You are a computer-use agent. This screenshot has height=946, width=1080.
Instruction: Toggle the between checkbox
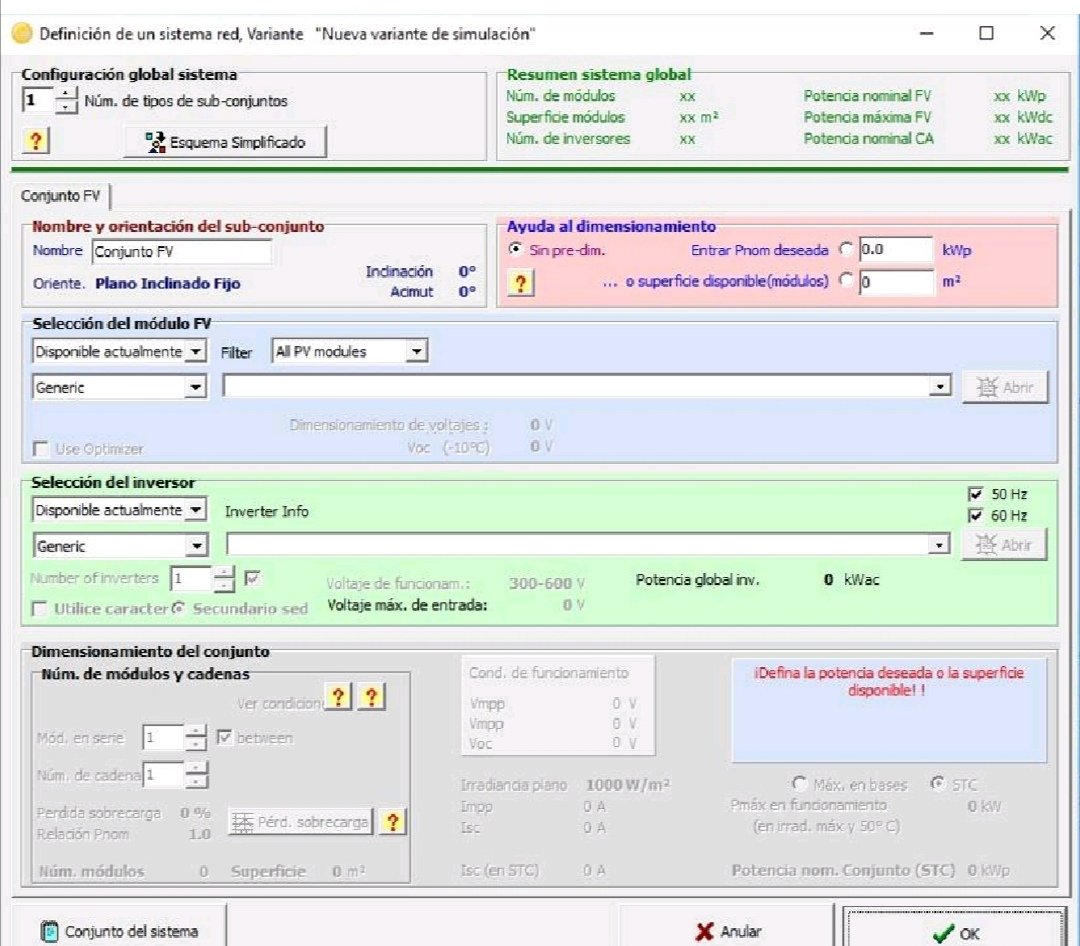pyautogui.click(x=224, y=738)
